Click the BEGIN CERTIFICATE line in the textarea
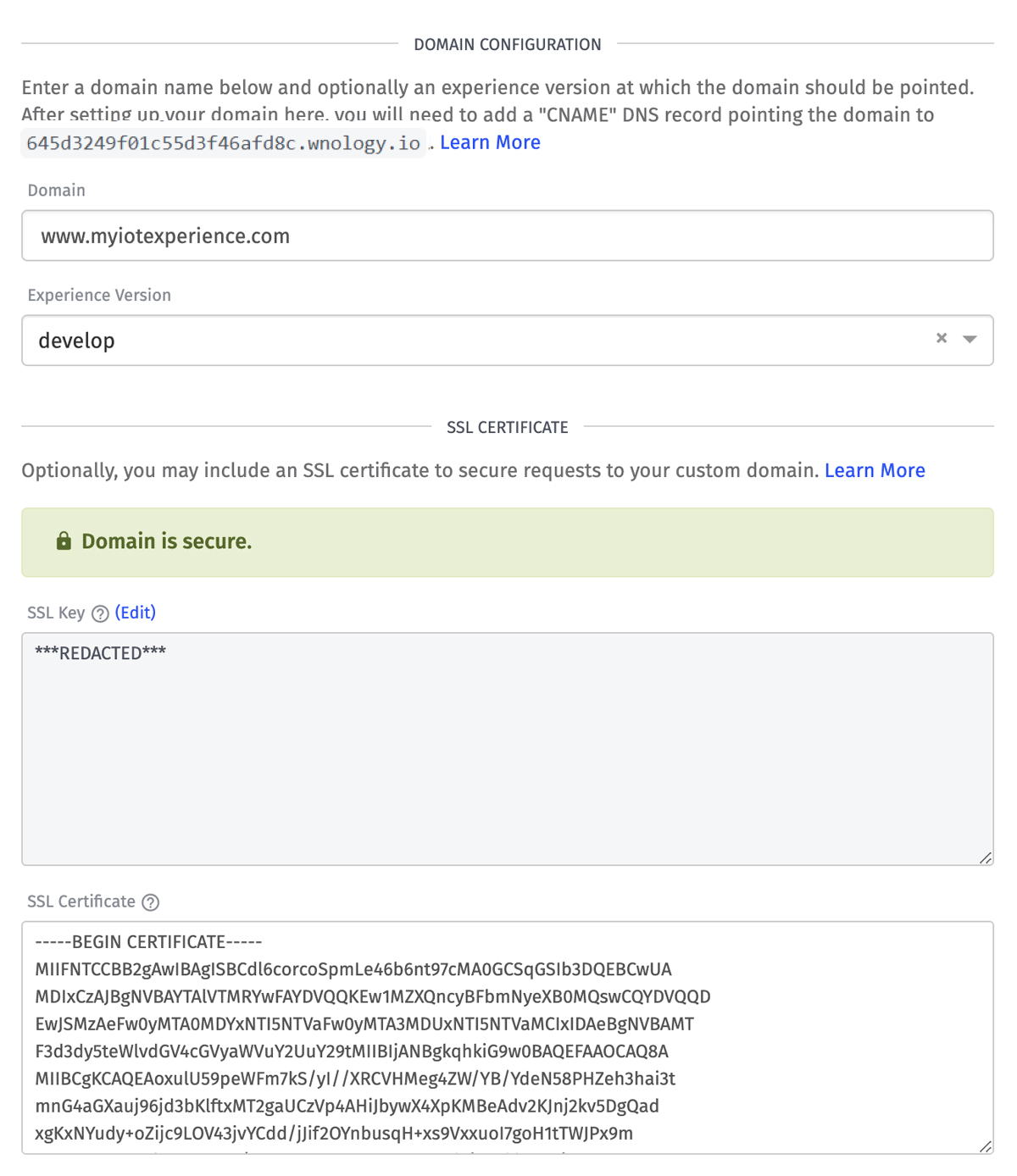 (x=149, y=942)
